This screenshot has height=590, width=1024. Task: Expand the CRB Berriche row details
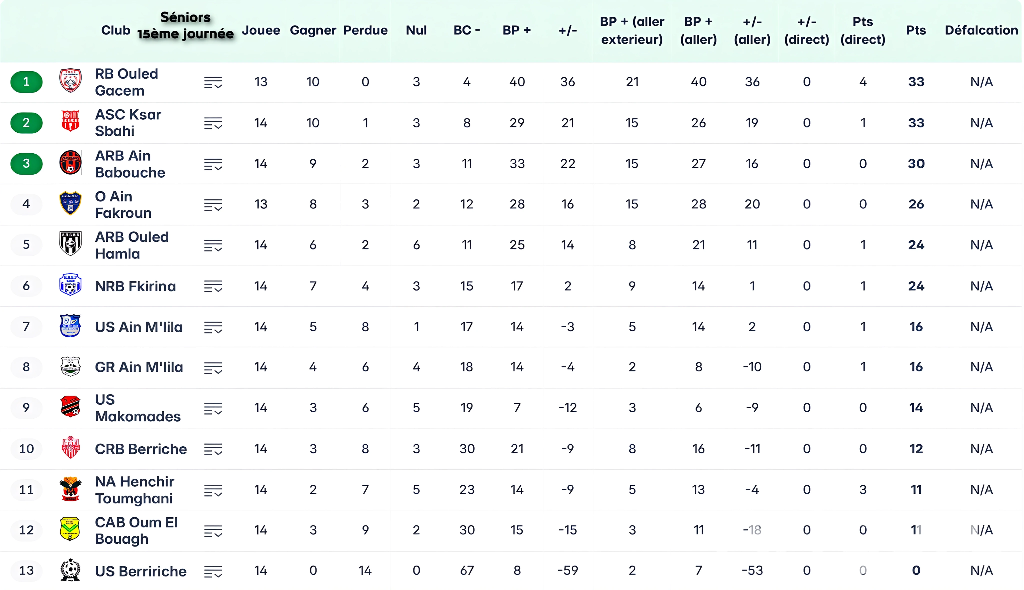coord(213,449)
